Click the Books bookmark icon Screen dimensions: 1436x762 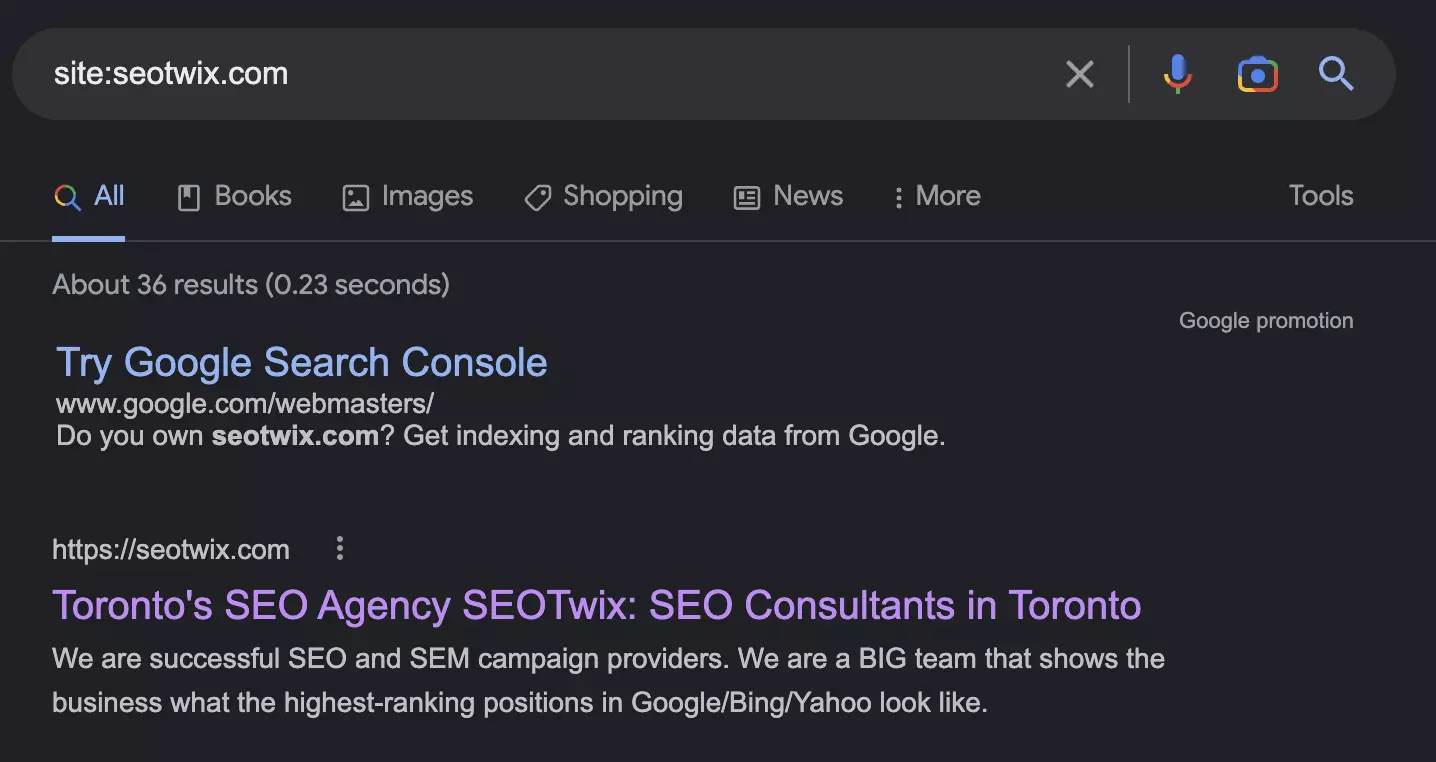coord(187,197)
